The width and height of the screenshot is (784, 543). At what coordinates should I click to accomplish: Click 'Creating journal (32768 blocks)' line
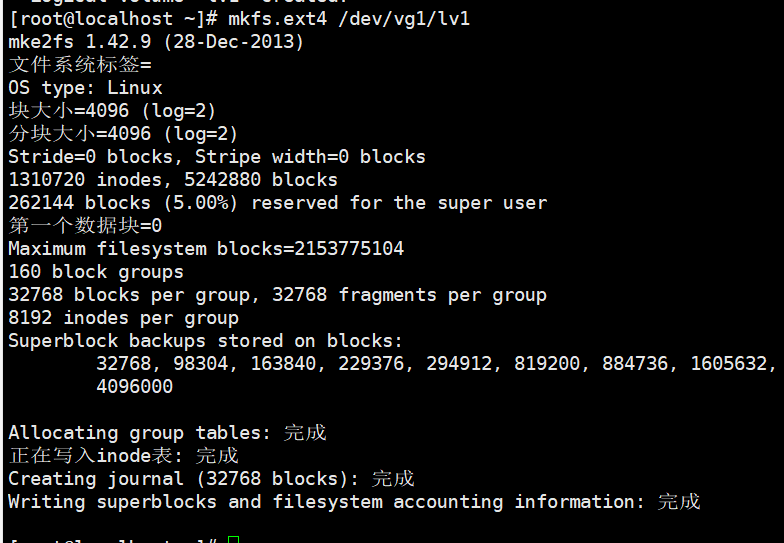[x=212, y=479]
